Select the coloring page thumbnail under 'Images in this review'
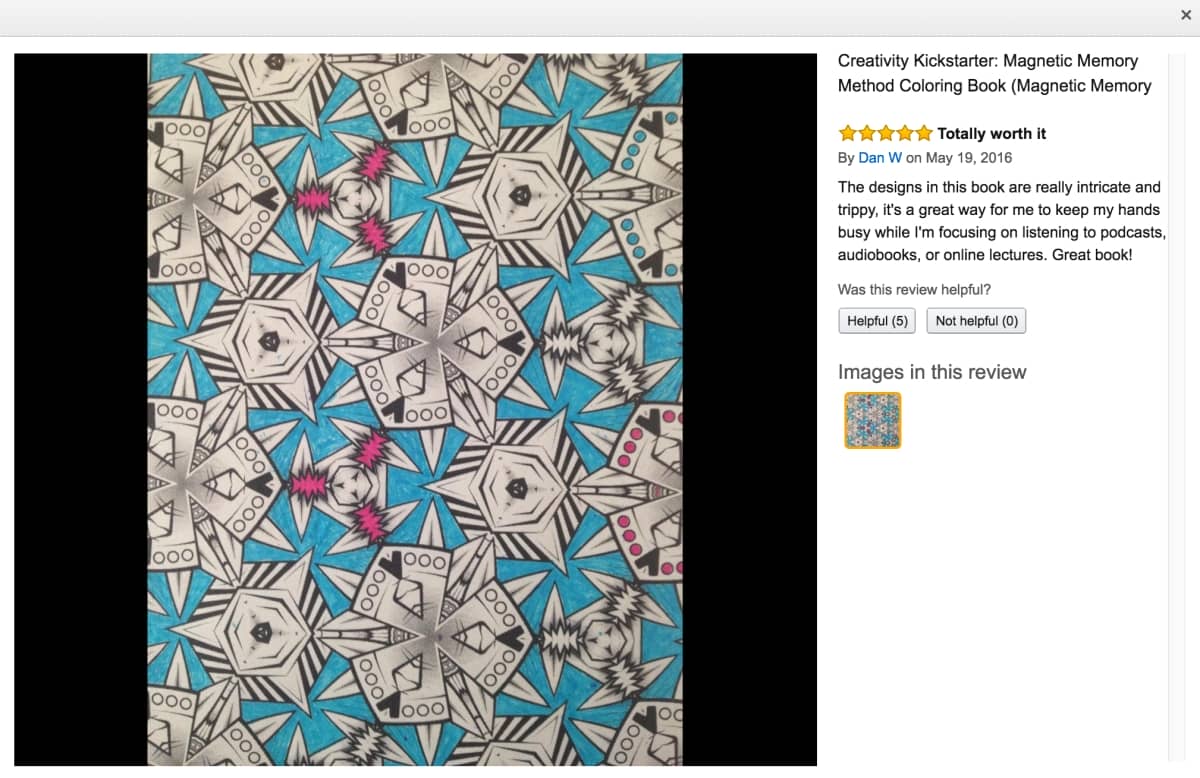The width and height of the screenshot is (1200, 778). (872, 420)
